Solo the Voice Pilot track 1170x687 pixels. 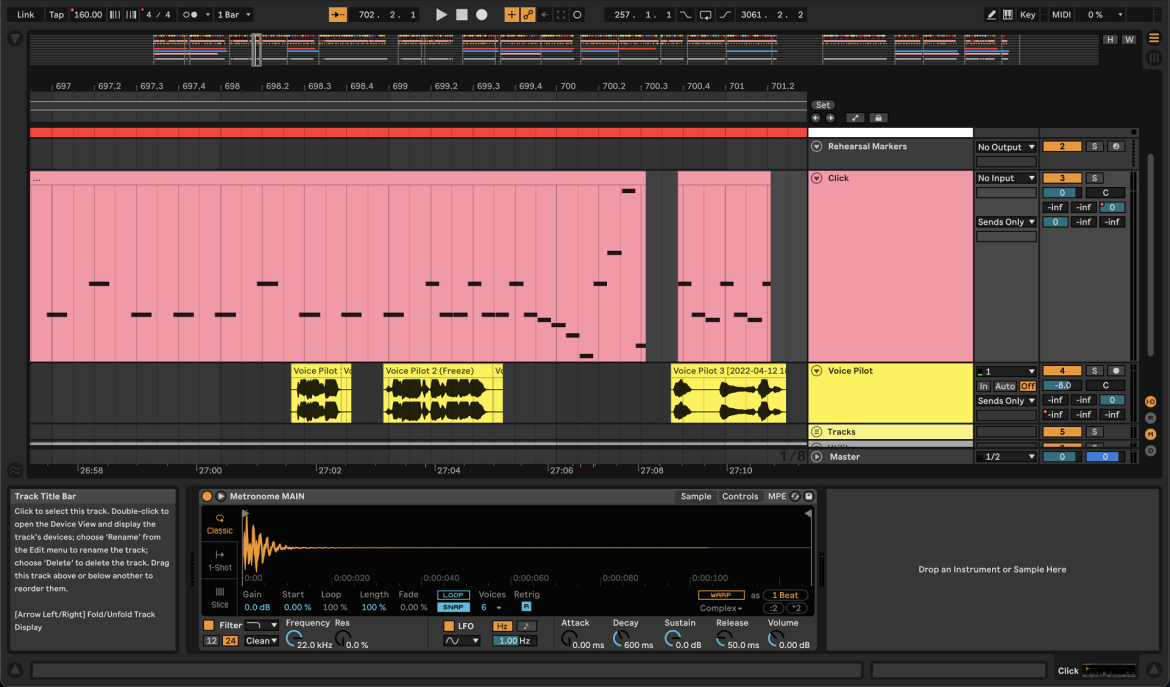[1095, 371]
